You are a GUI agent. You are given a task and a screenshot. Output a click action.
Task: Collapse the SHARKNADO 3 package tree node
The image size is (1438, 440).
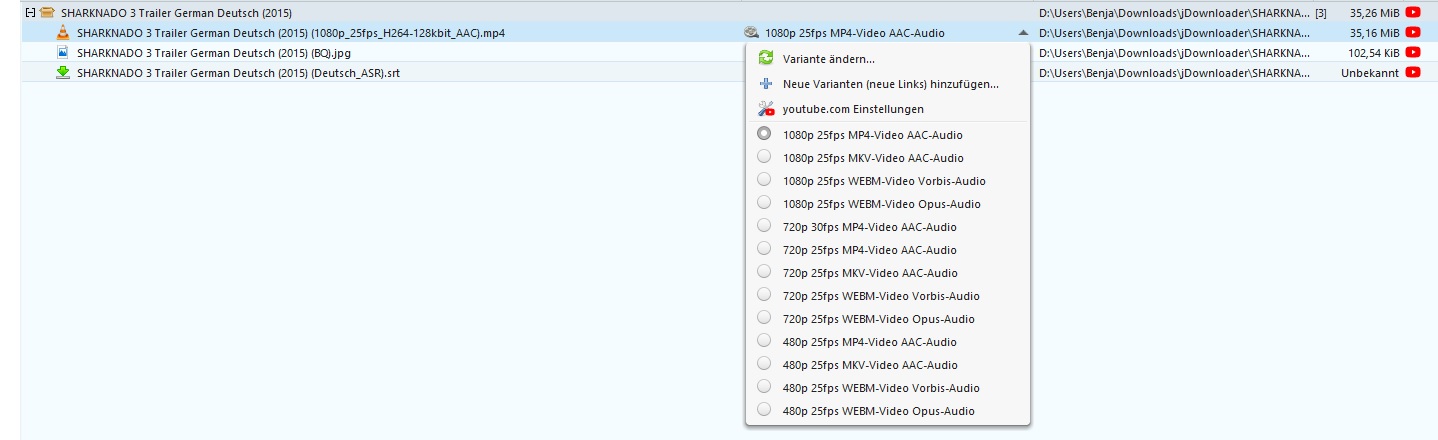coord(30,13)
